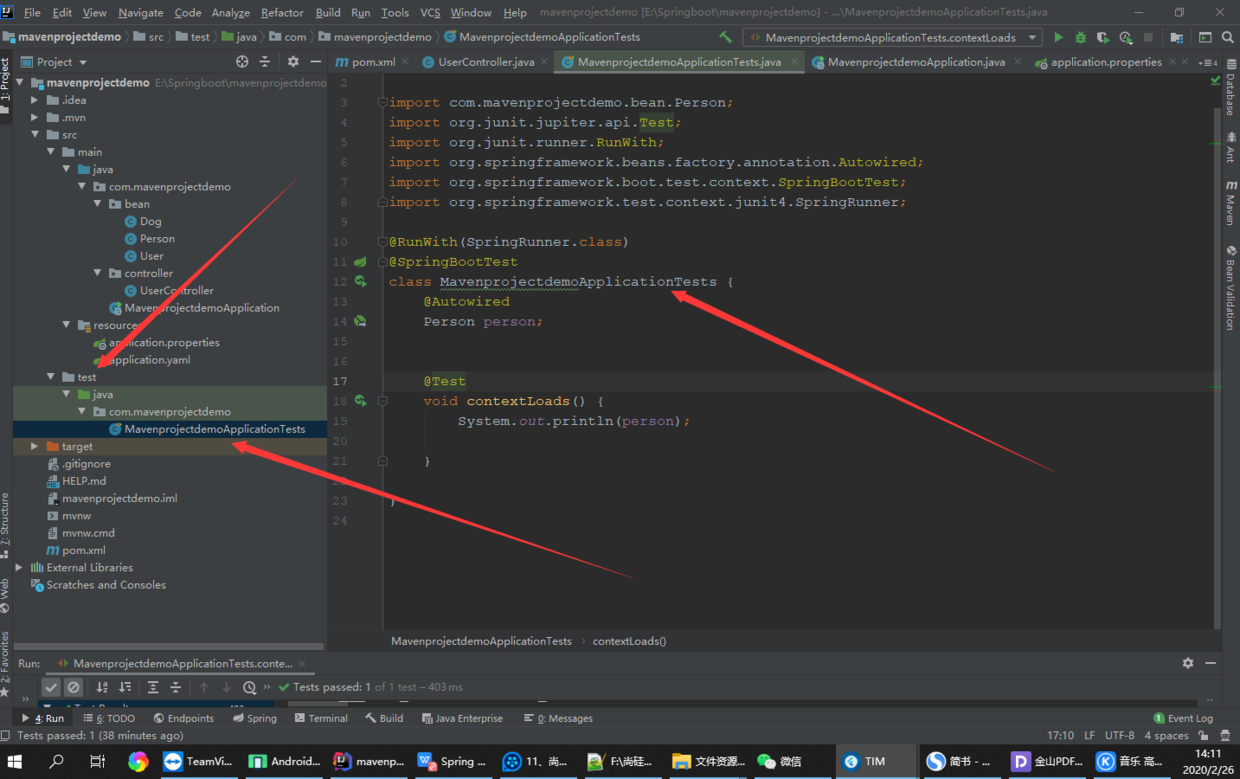Click the locate/scroll-from-source target icon in Project panel

coord(242,62)
